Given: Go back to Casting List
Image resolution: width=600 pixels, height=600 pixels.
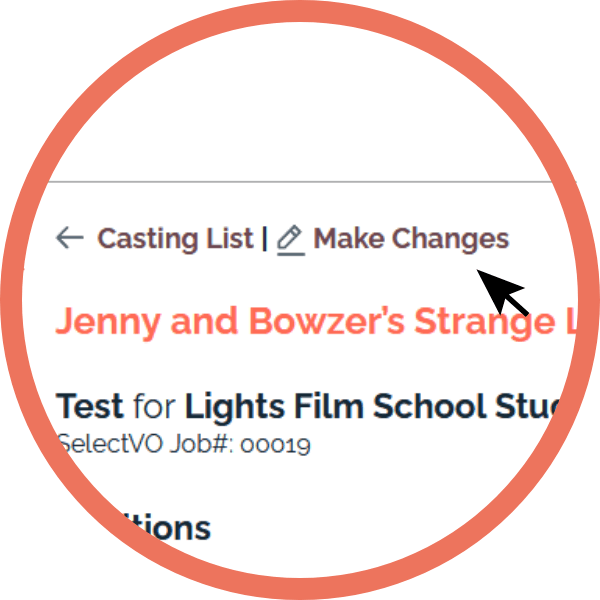Looking at the screenshot, I should click(x=175, y=239).
